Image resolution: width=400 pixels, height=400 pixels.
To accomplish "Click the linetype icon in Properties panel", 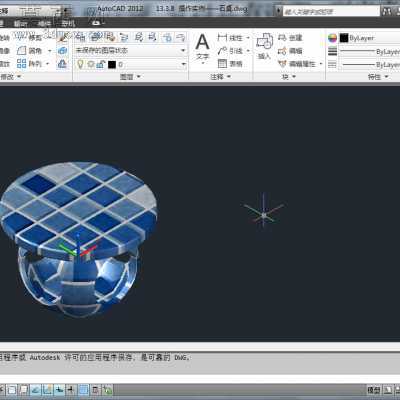I will click(x=332, y=64).
